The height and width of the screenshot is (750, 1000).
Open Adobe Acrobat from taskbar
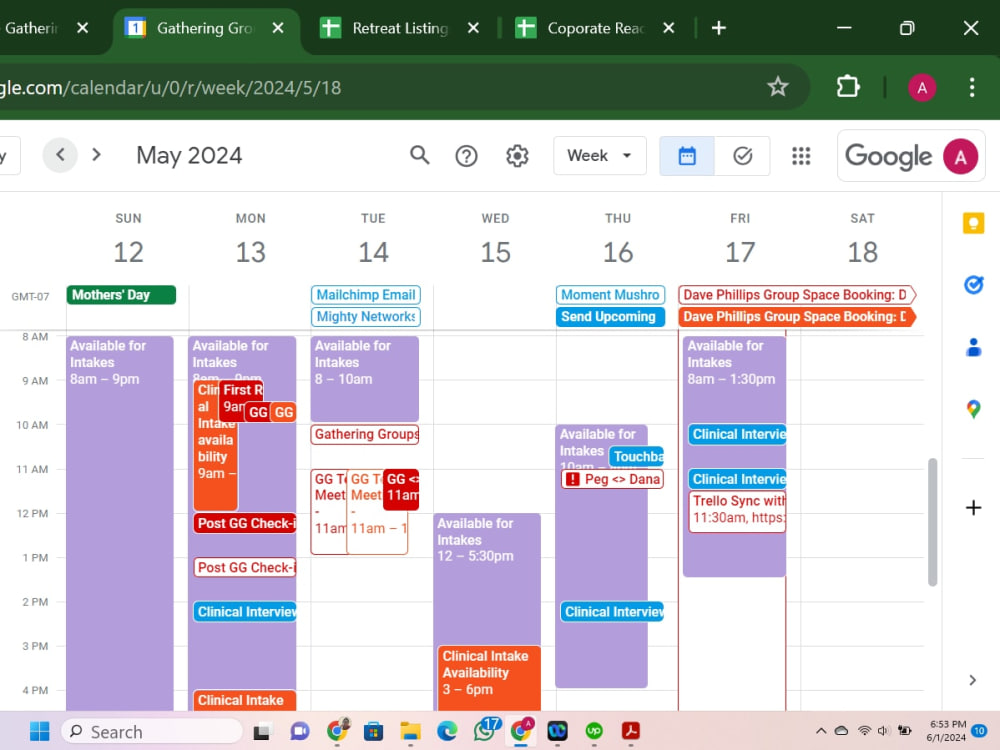[x=631, y=731]
